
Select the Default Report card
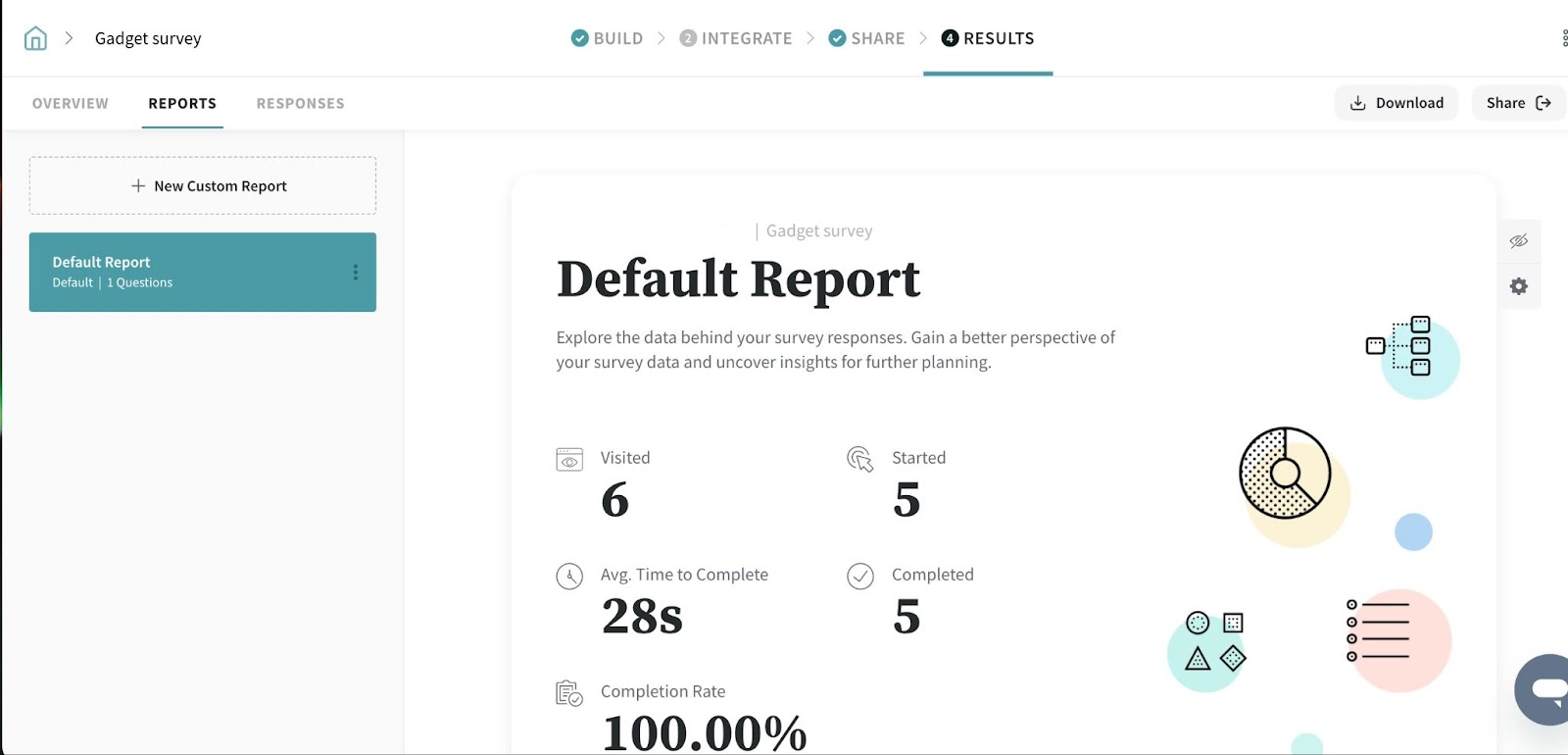[x=186, y=273]
